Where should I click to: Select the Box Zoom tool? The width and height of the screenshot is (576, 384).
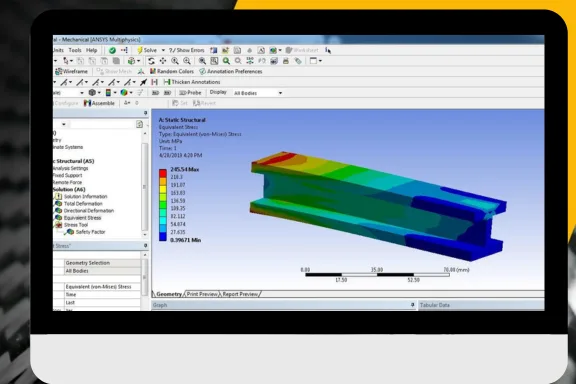tap(187, 61)
